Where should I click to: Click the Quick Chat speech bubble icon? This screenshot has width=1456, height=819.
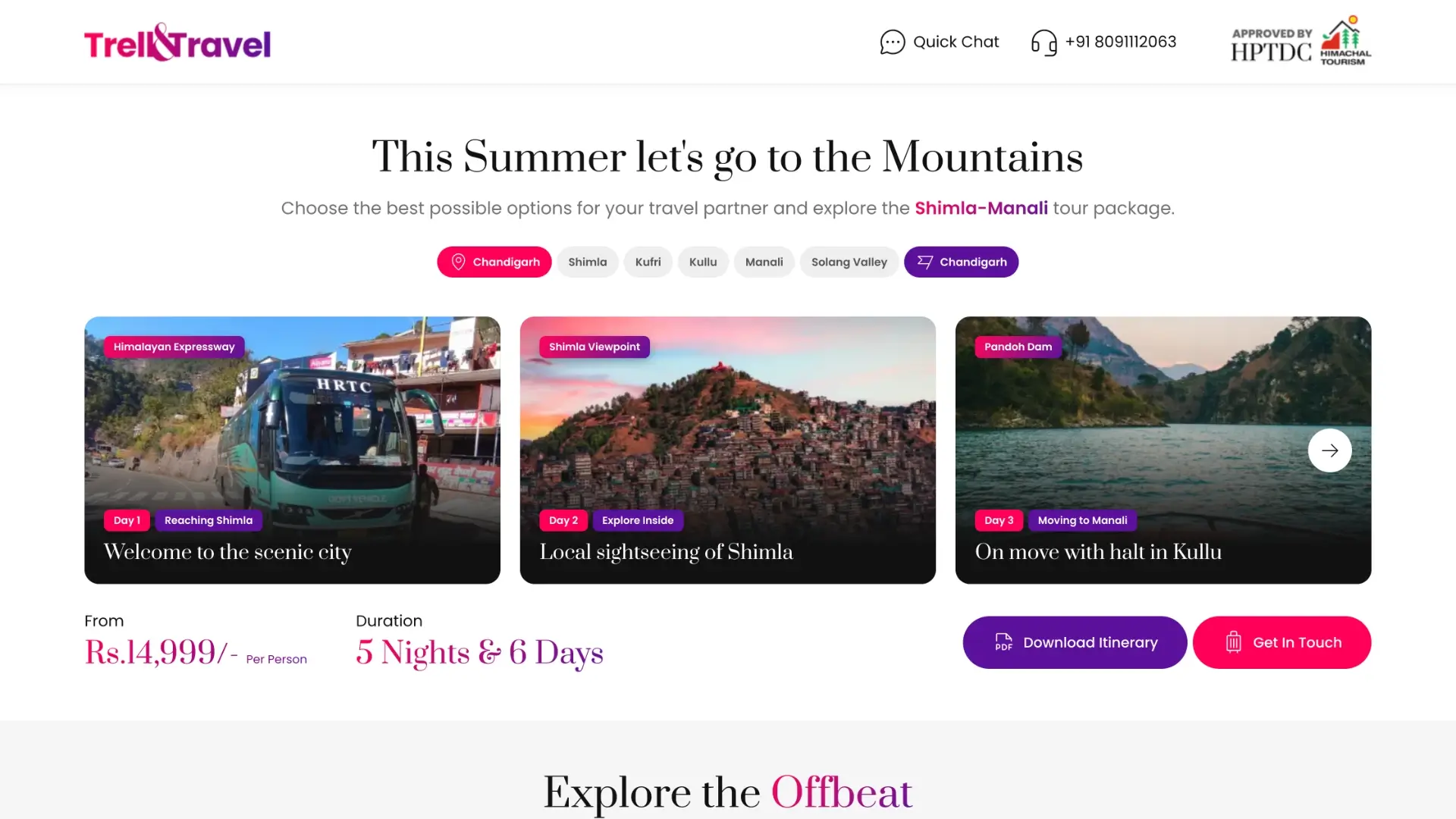[x=892, y=42]
